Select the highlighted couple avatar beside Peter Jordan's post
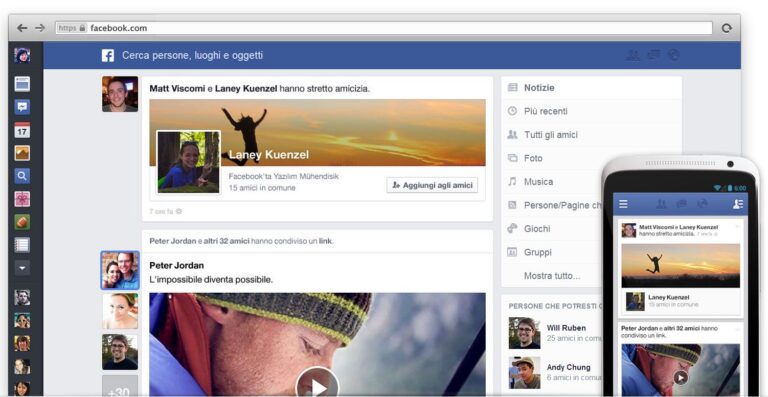 (x=120, y=270)
